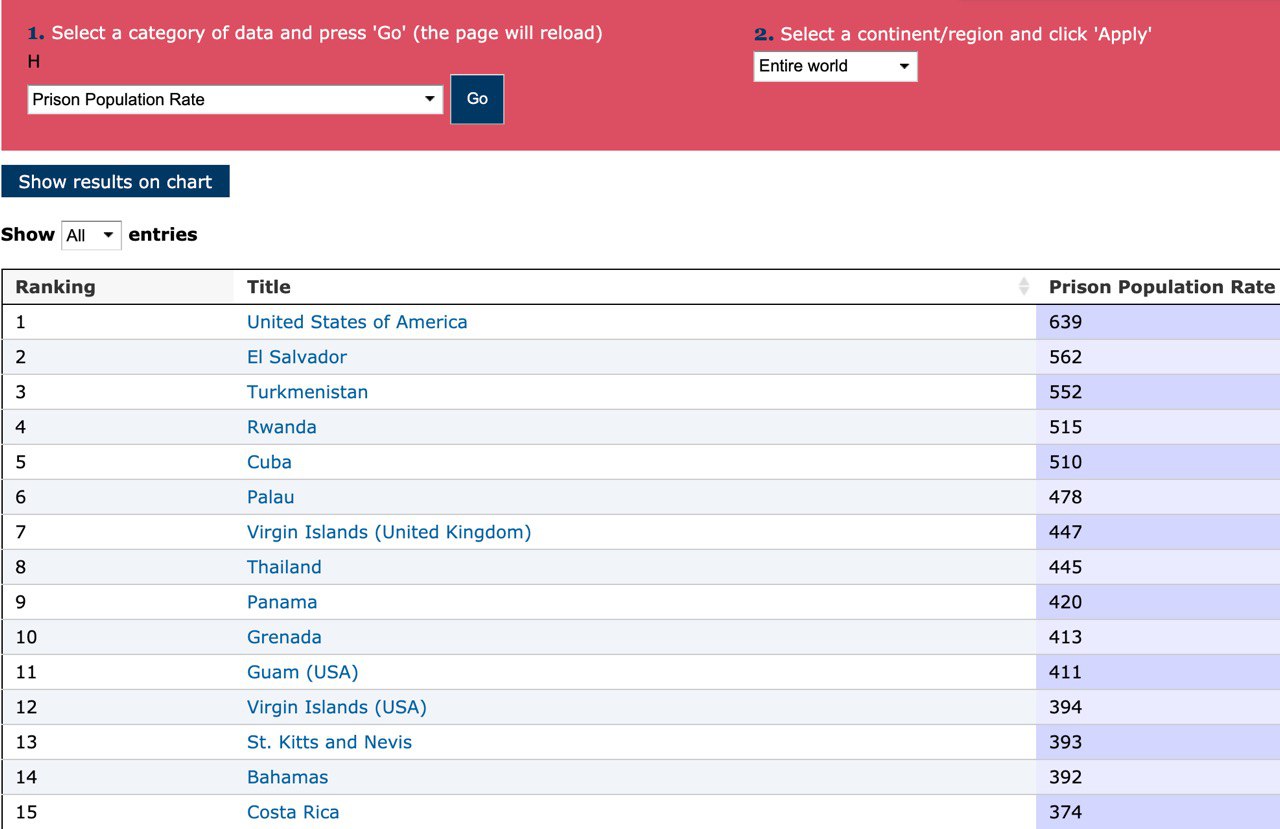
Task: Sort by the Ranking column header
Action: (56, 287)
